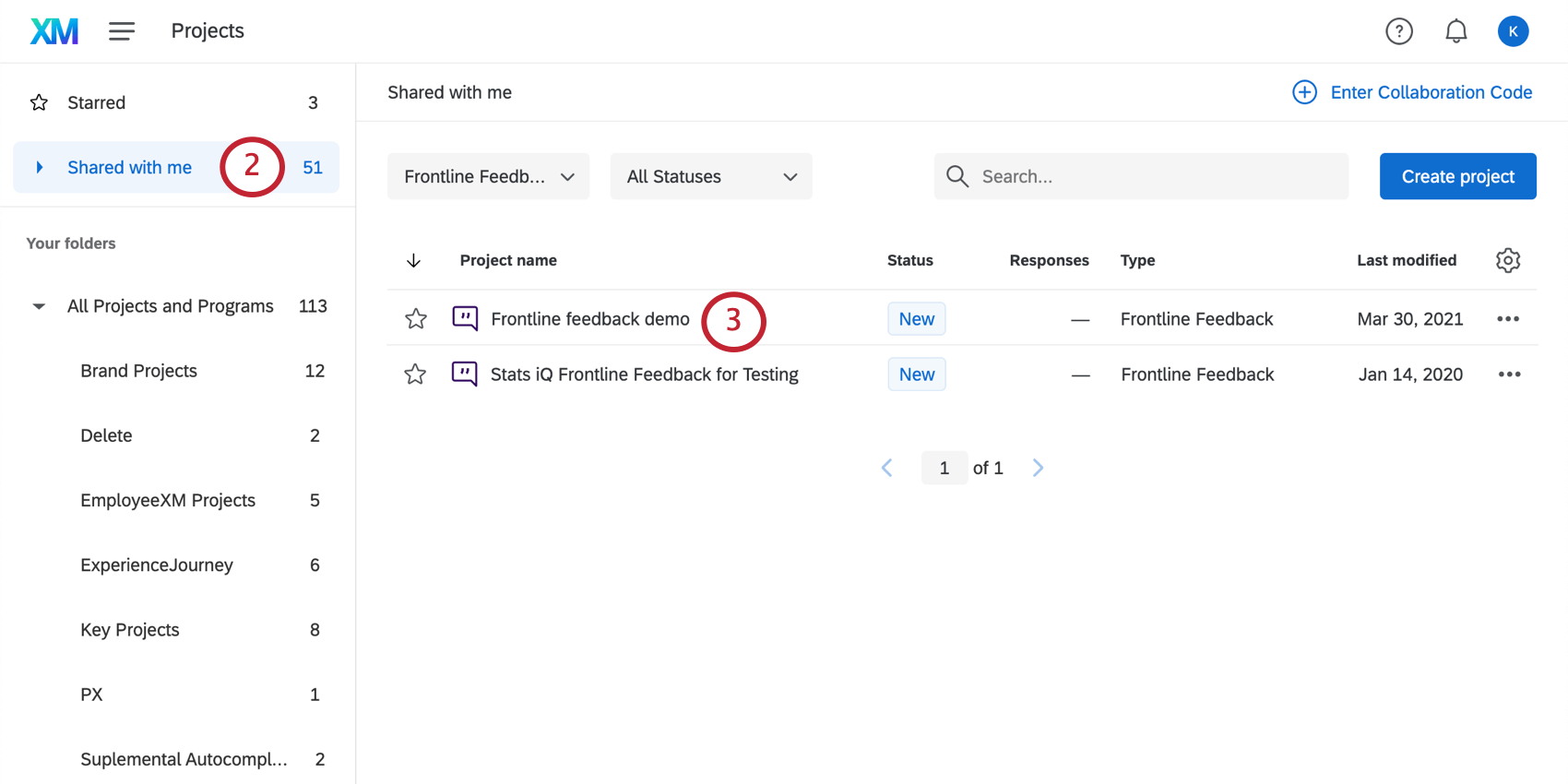The image size is (1568, 784).
Task: Star the Stats iQ Frontline Feedback project
Action: click(x=415, y=374)
